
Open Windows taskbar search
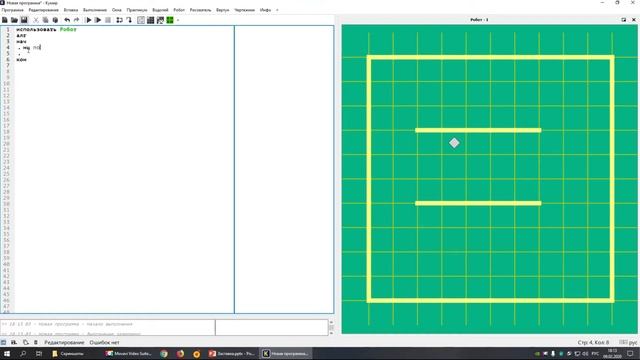(23, 353)
